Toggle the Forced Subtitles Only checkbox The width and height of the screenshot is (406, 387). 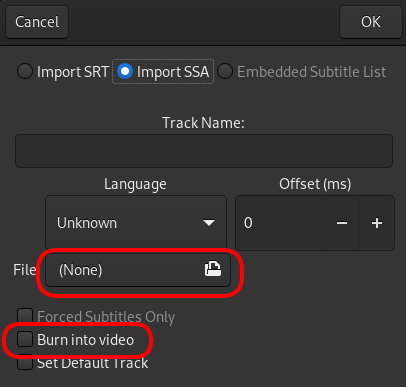(25, 316)
